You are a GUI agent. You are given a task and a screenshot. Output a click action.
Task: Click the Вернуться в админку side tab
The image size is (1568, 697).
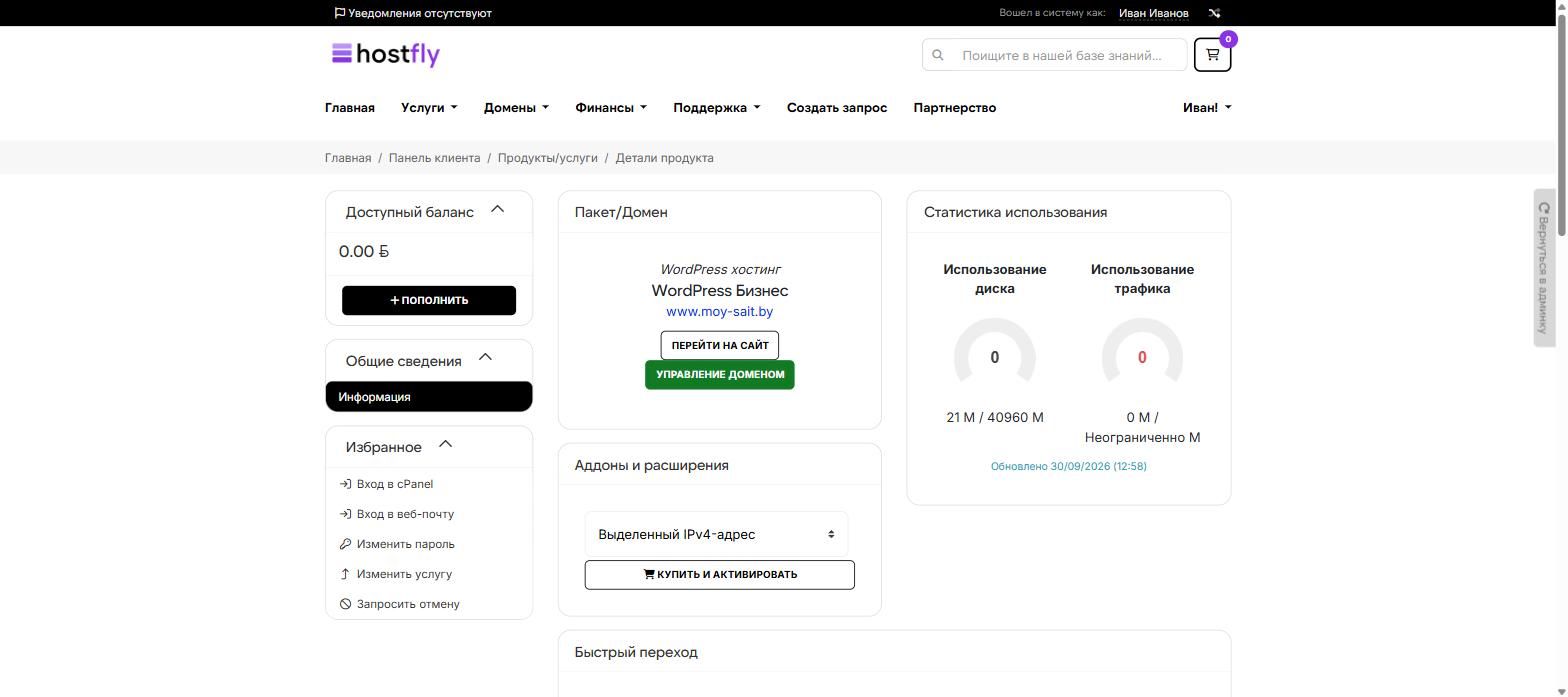[1544, 268]
